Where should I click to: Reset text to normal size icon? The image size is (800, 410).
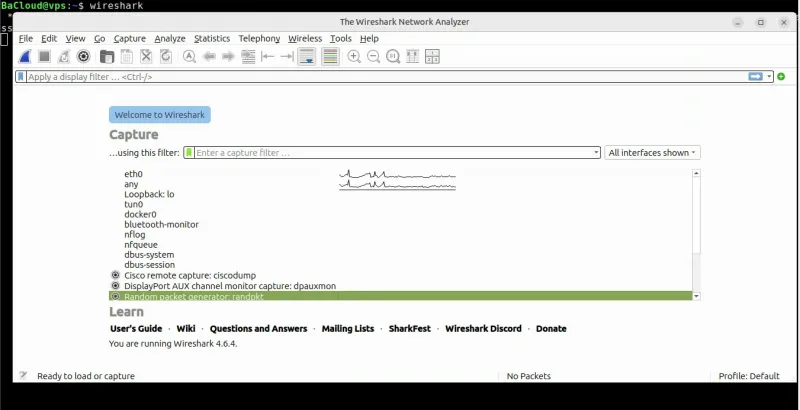tap(393, 57)
